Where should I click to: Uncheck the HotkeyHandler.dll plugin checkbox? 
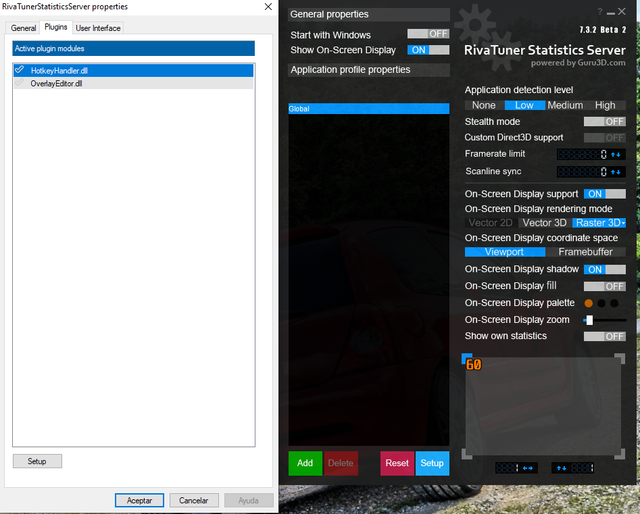click(x=19, y=70)
